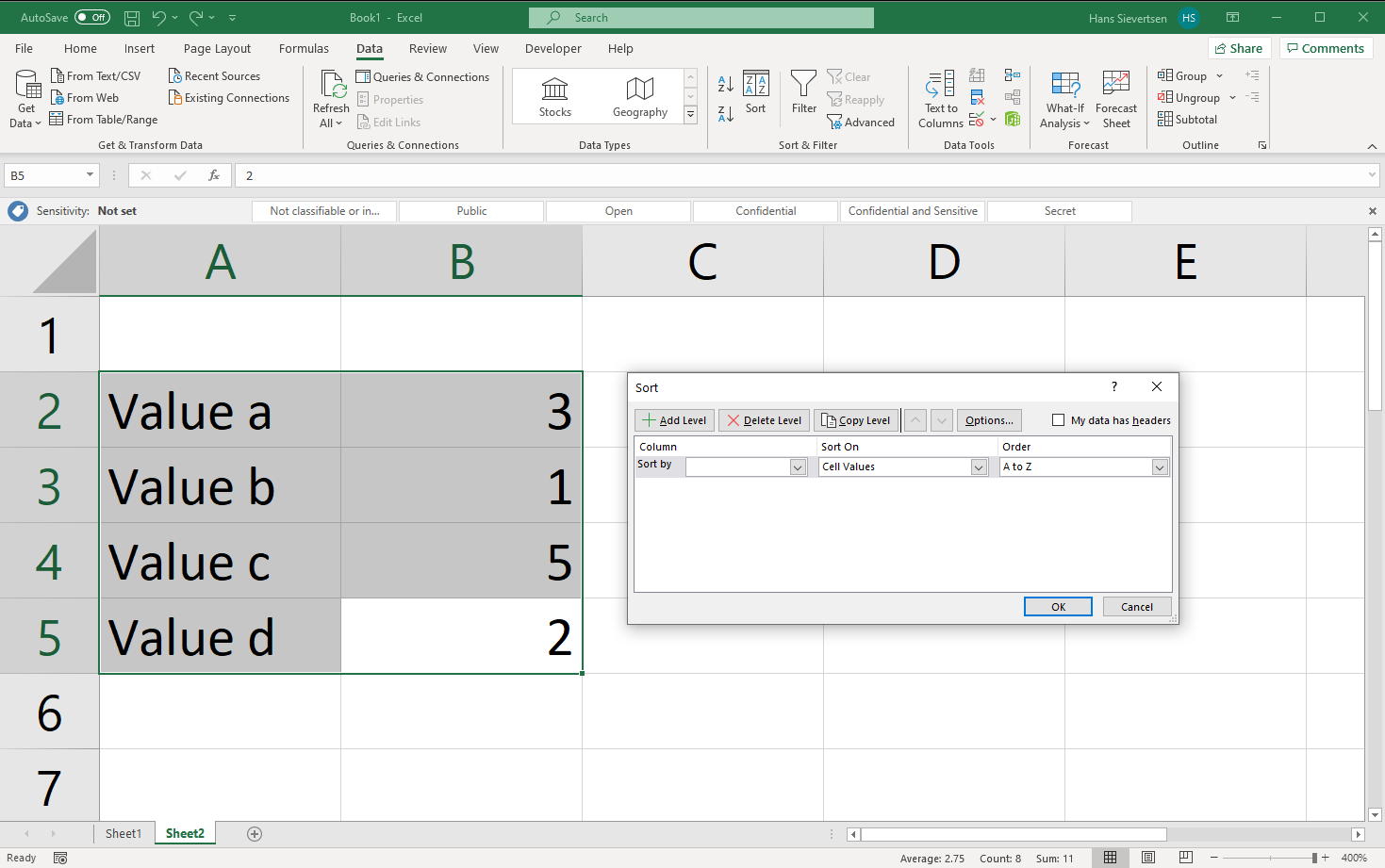Image resolution: width=1385 pixels, height=868 pixels.
Task: Click the zoom slider handle
Action: point(1314,858)
